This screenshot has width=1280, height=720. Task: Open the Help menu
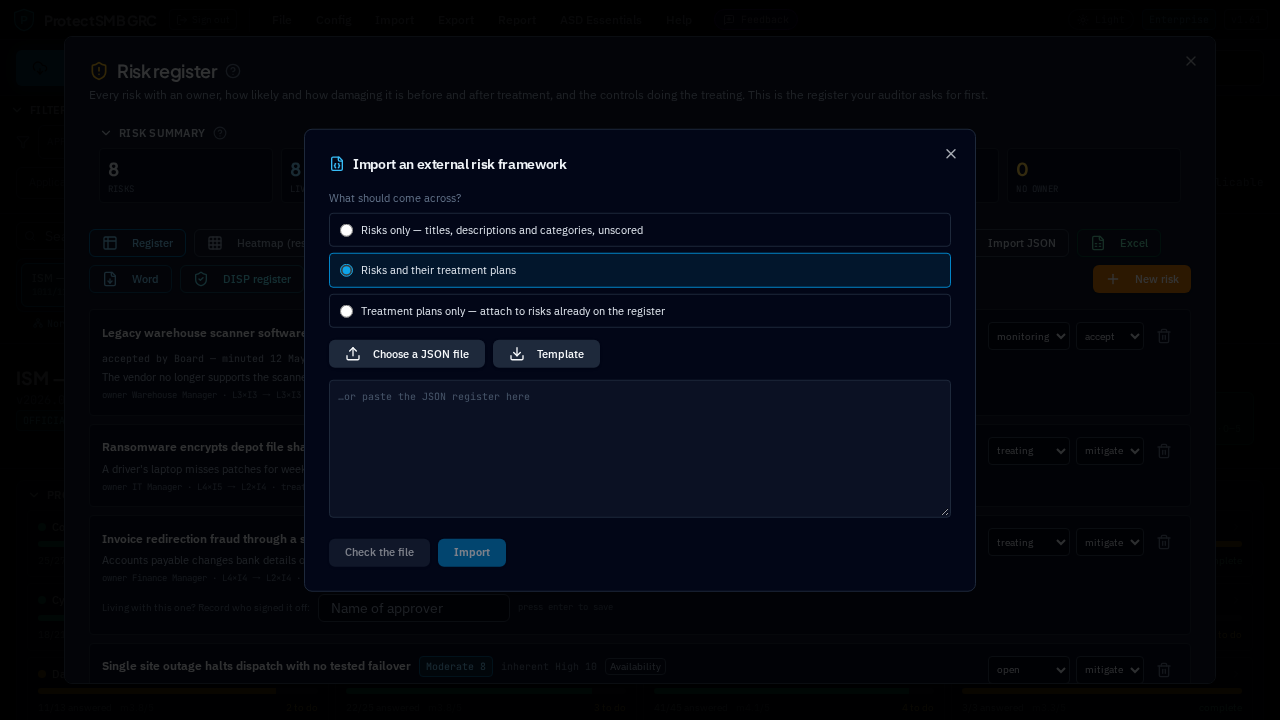click(x=679, y=19)
